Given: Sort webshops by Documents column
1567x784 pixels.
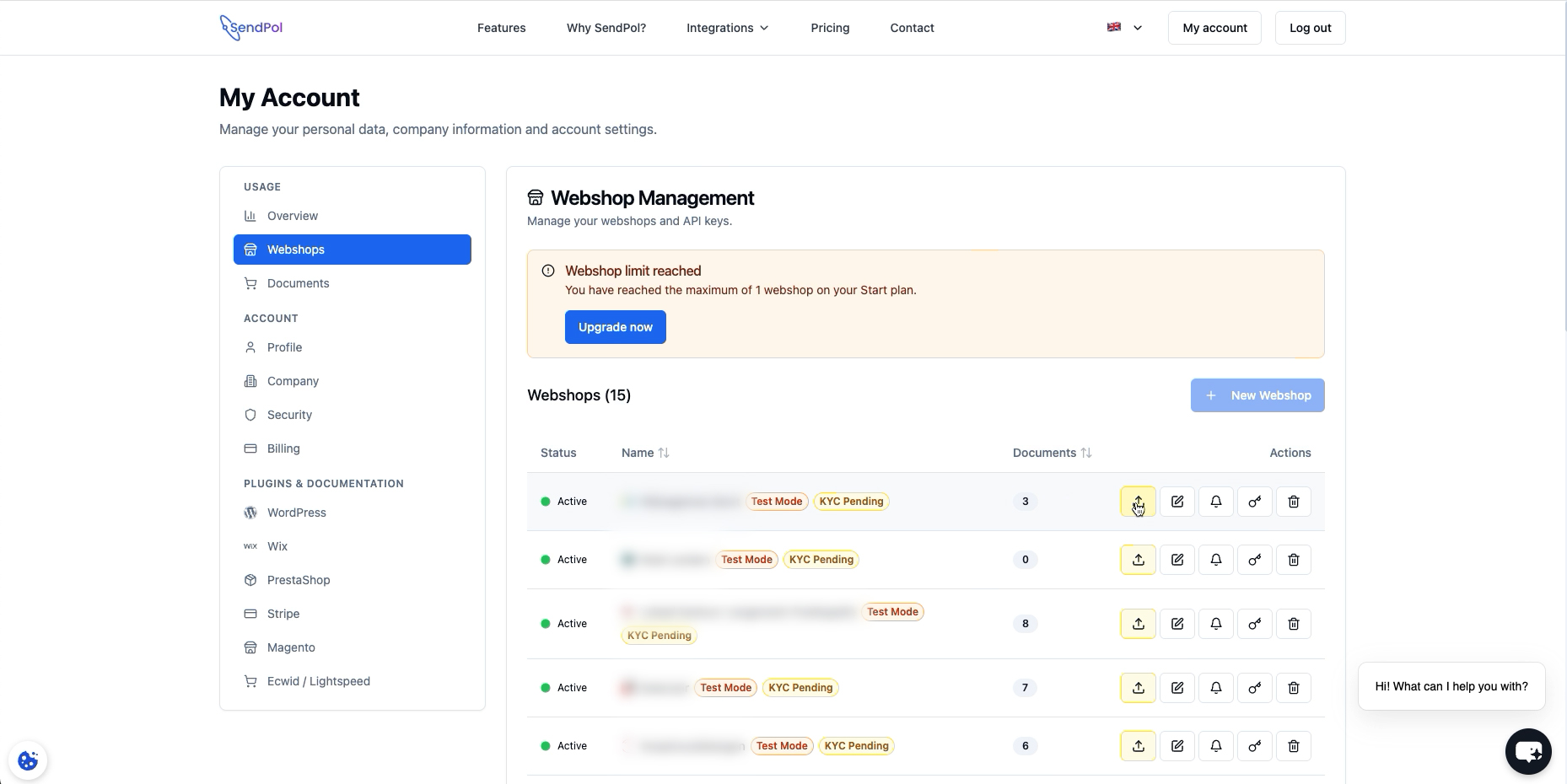Looking at the screenshot, I should click(1052, 453).
